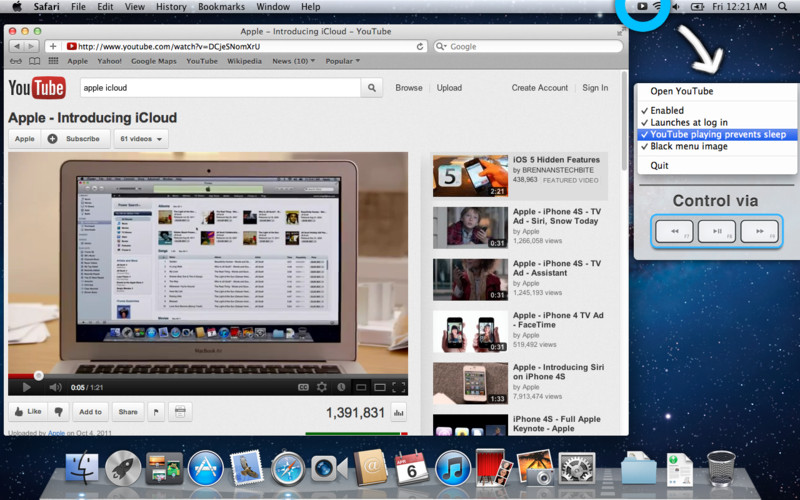800x500 pixels.
Task: Play the video with the player play button
Action: click(x=27, y=387)
